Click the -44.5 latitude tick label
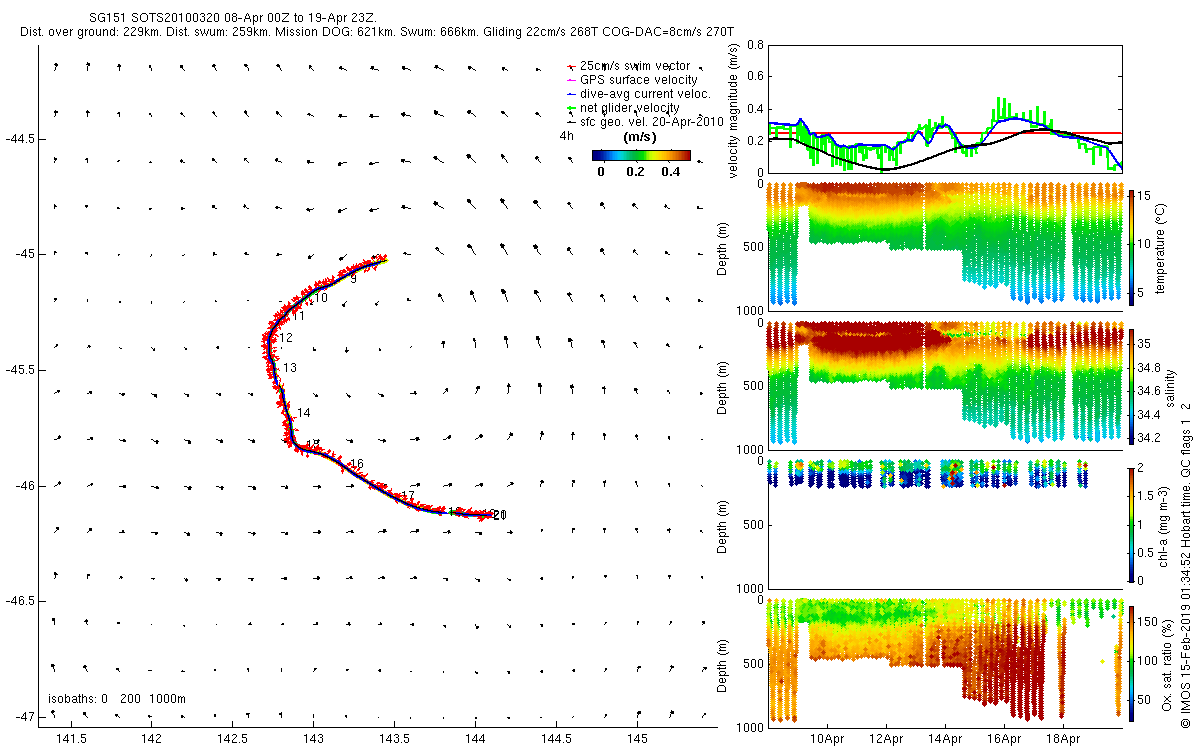 click(x=23, y=138)
